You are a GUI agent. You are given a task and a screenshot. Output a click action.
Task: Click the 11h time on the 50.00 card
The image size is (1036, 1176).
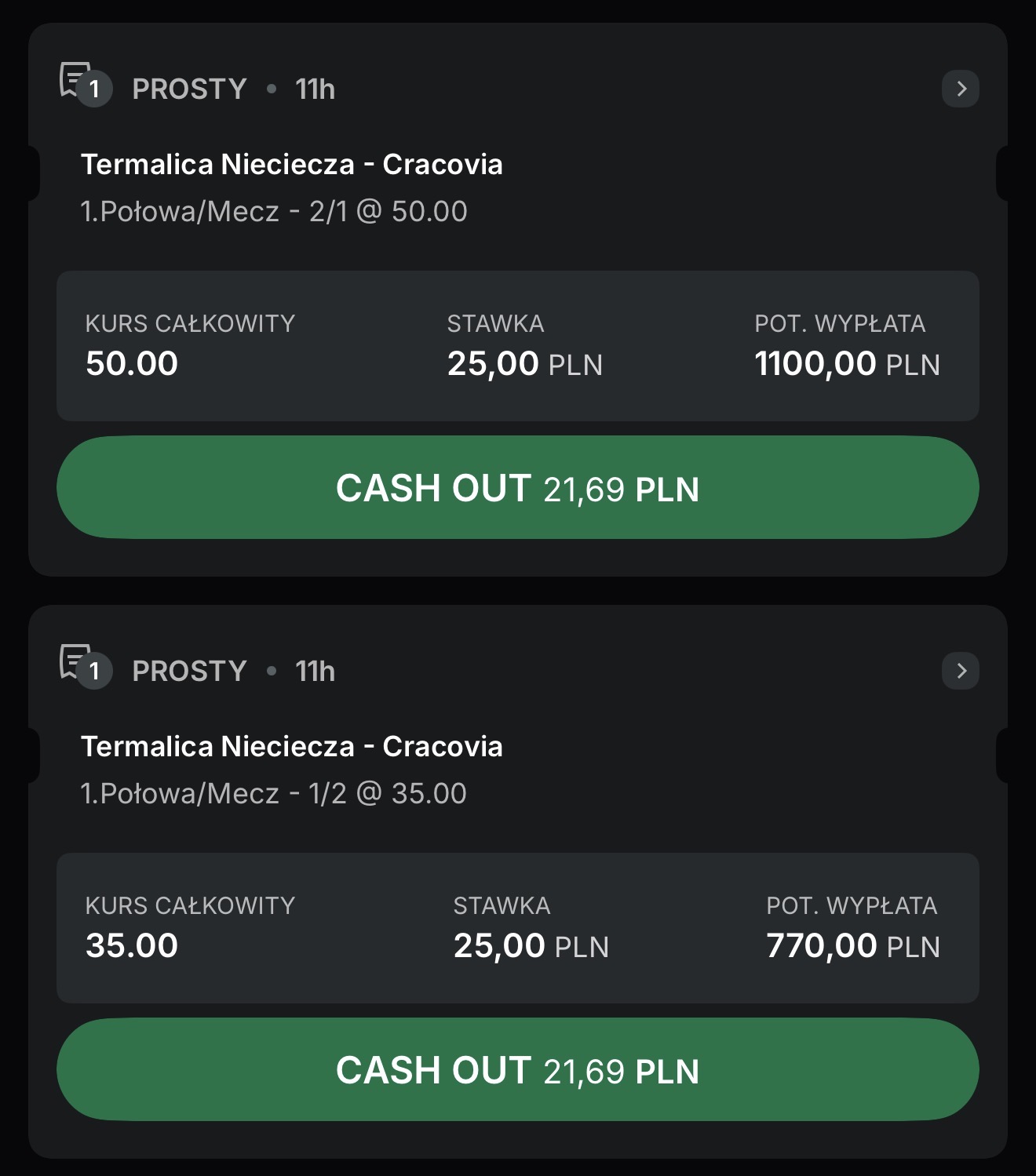point(315,89)
